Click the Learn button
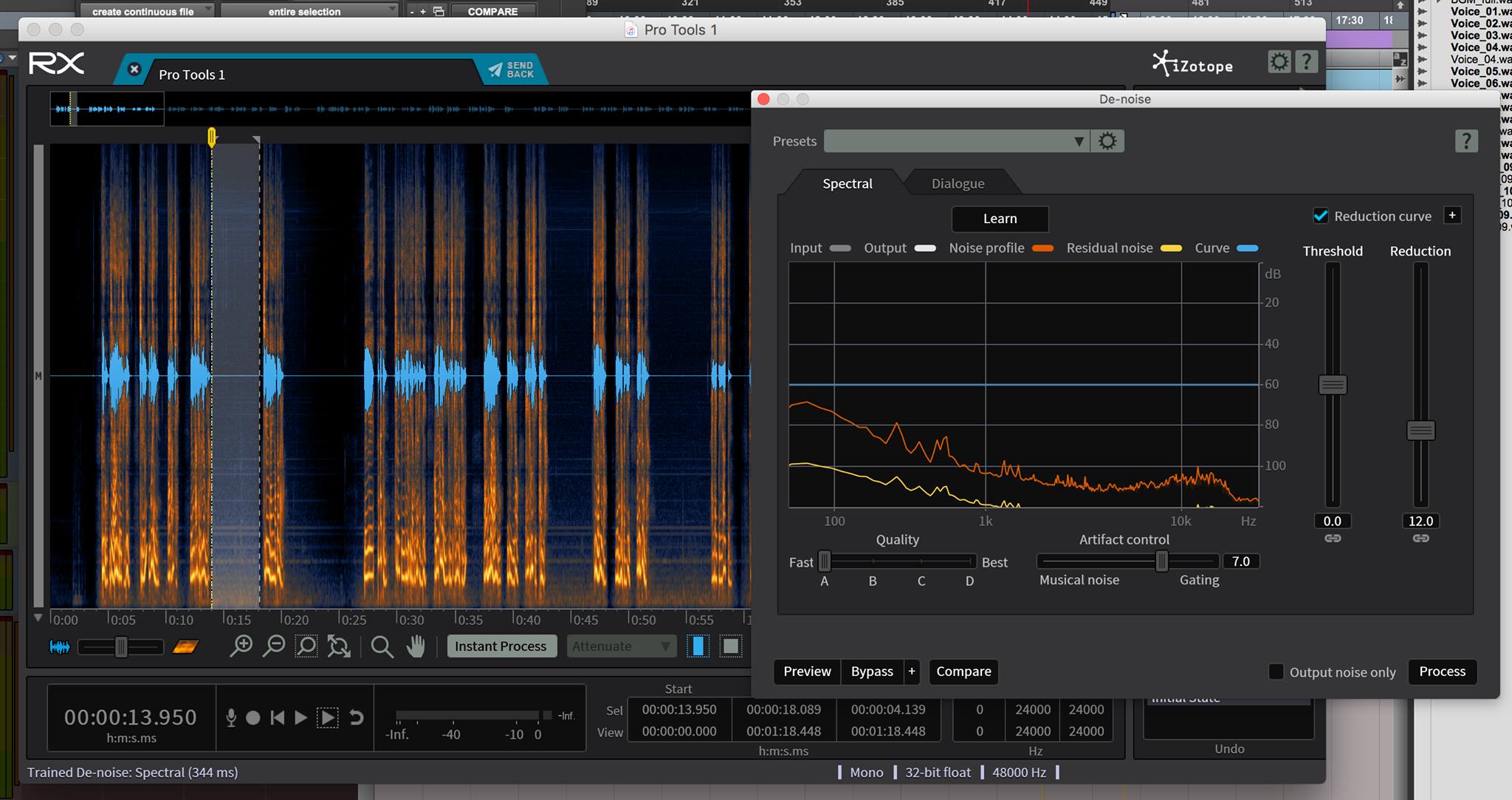 (1000, 219)
